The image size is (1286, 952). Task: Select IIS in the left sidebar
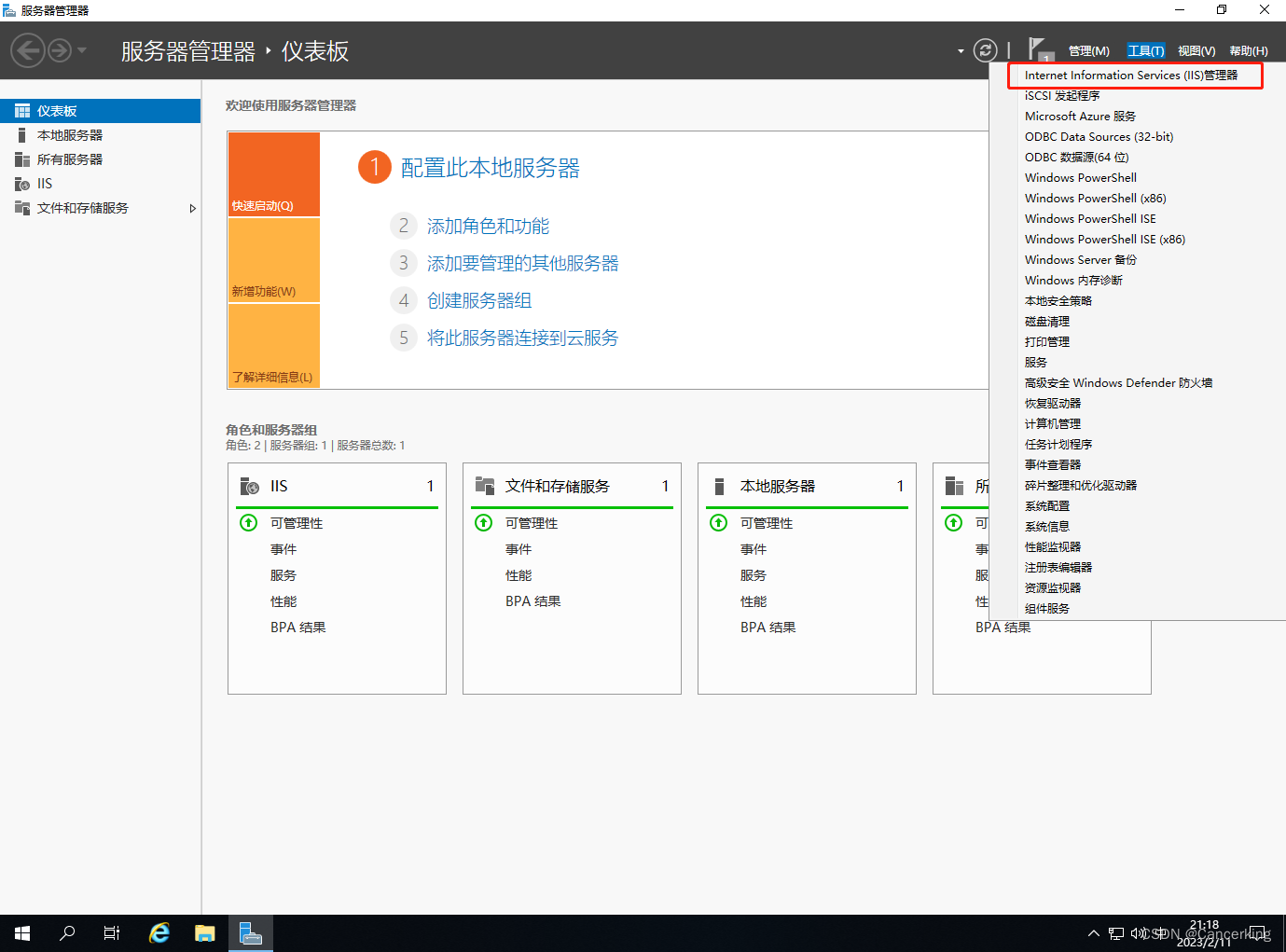point(100,184)
